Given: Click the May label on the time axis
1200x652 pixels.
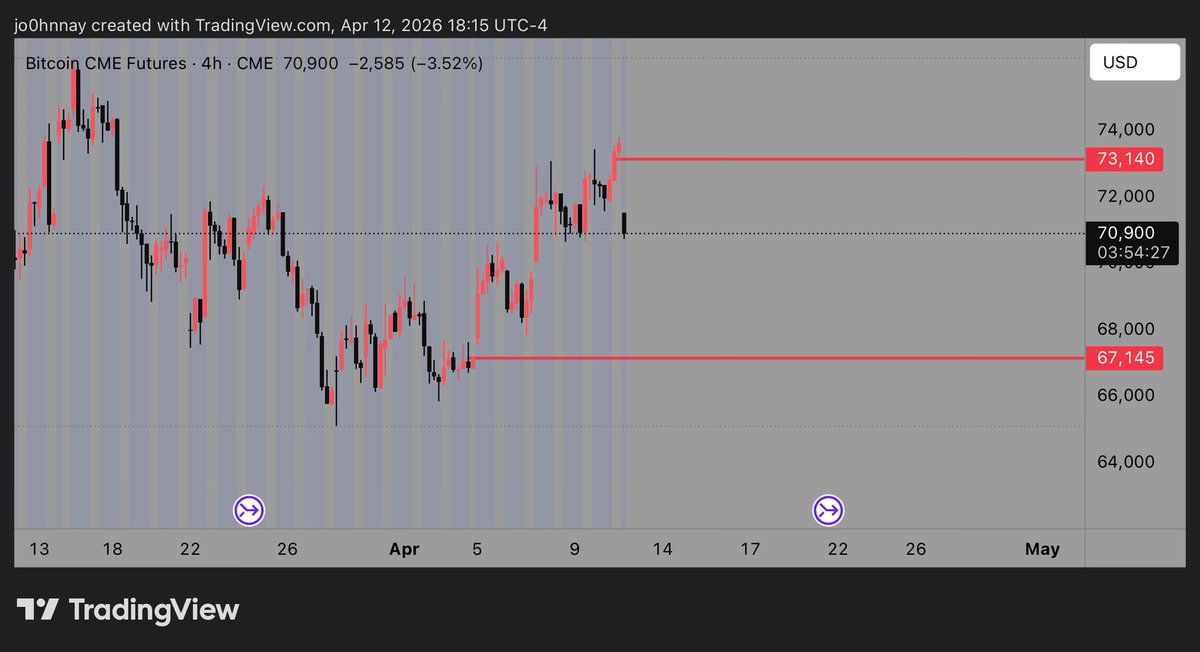Looking at the screenshot, I should [1042, 549].
